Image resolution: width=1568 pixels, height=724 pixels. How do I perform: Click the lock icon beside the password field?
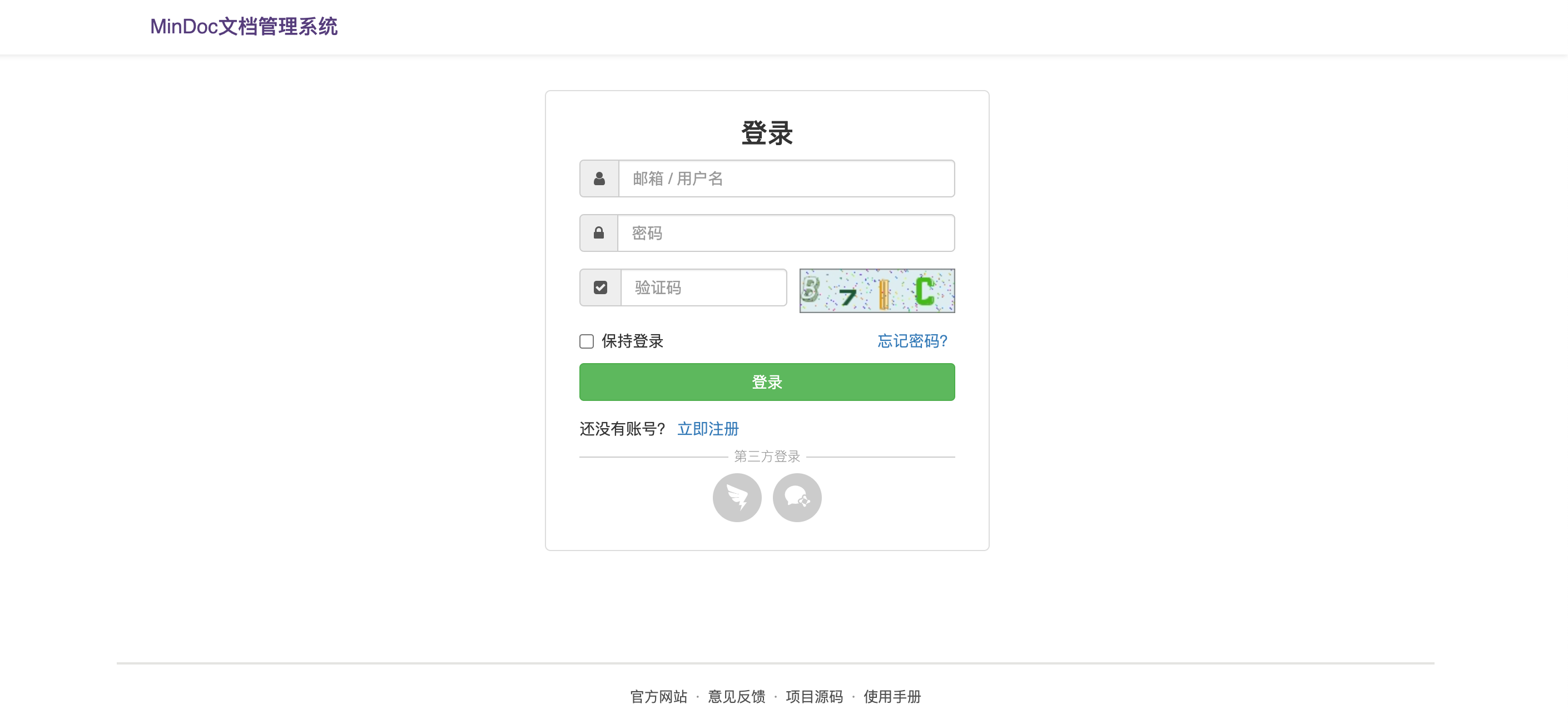click(x=598, y=232)
